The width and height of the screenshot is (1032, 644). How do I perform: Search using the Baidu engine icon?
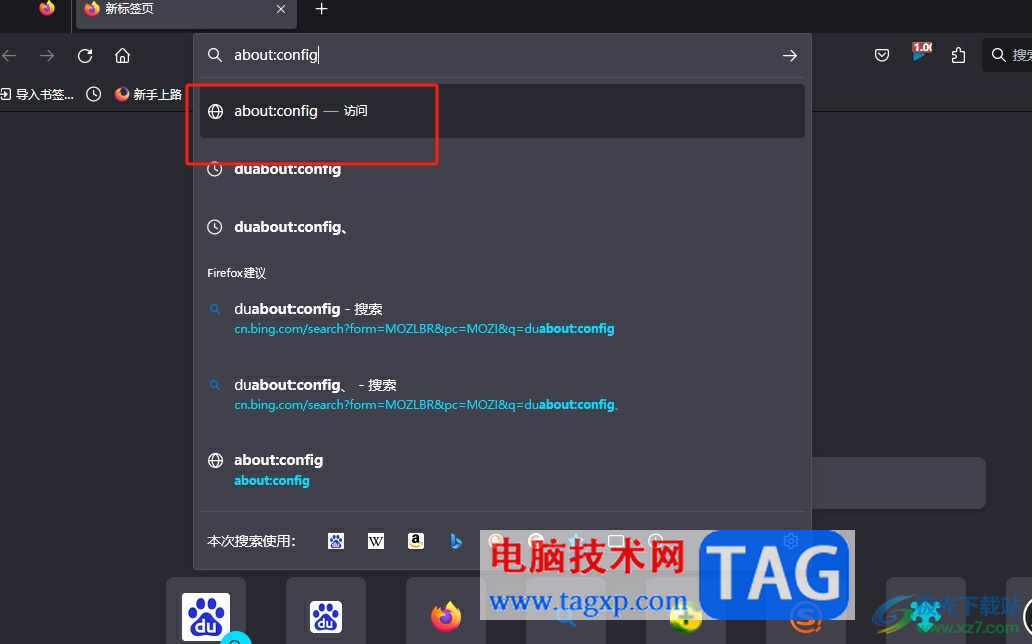pyautogui.click(x=336, y=541)
